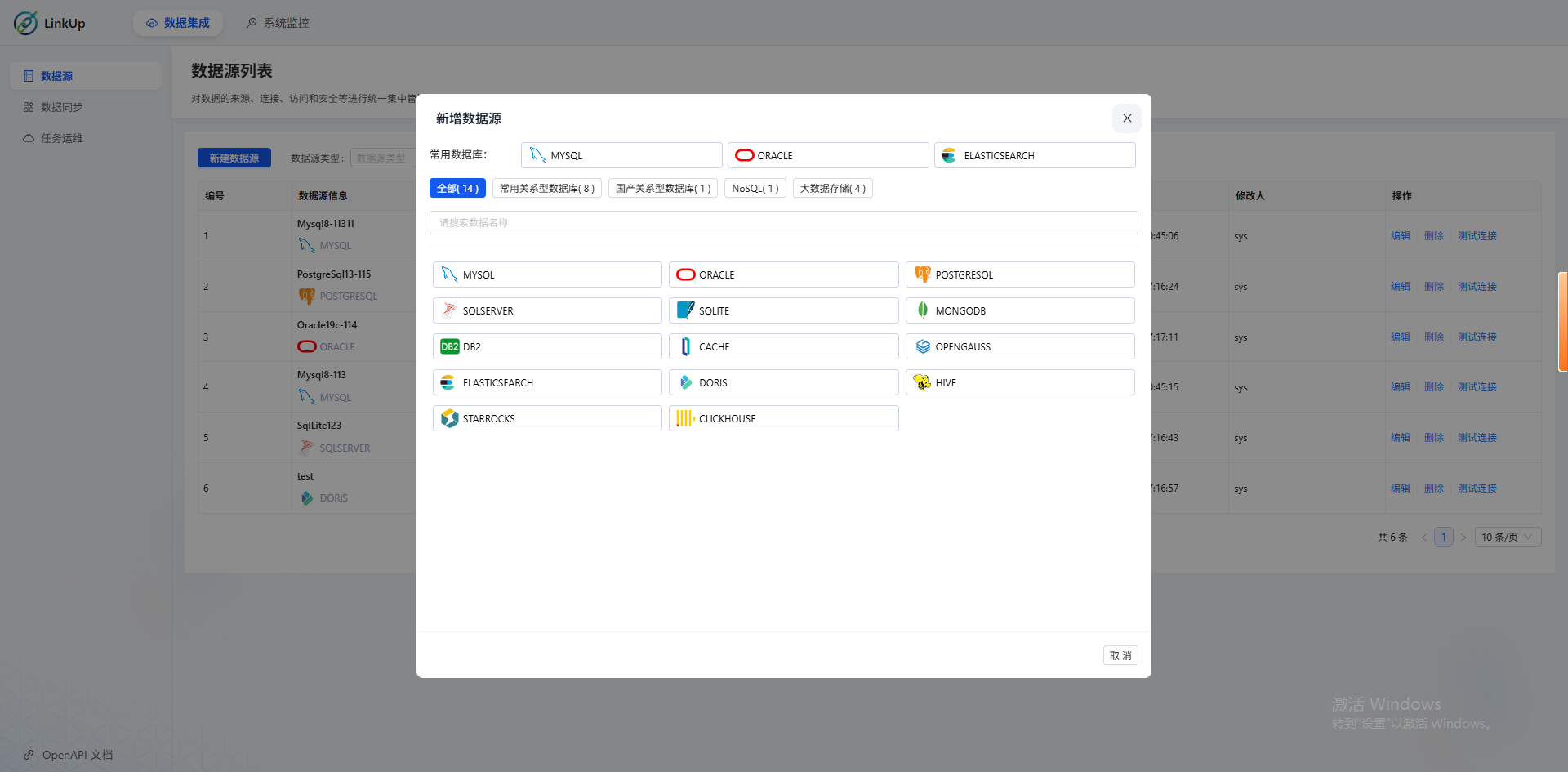Click the OpenGauss layered icon
Viewport: 1568px width, 772px height.
(922, 346)
